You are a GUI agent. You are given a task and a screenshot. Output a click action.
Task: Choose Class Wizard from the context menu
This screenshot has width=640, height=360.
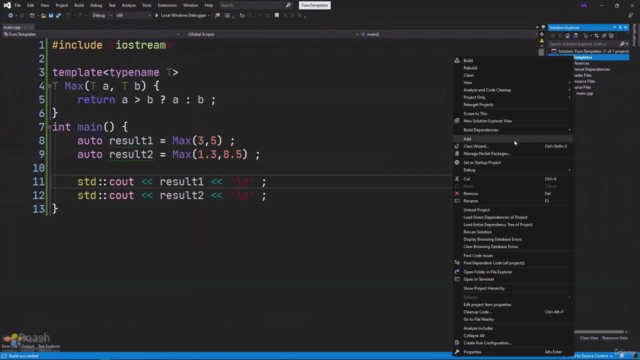513,146
